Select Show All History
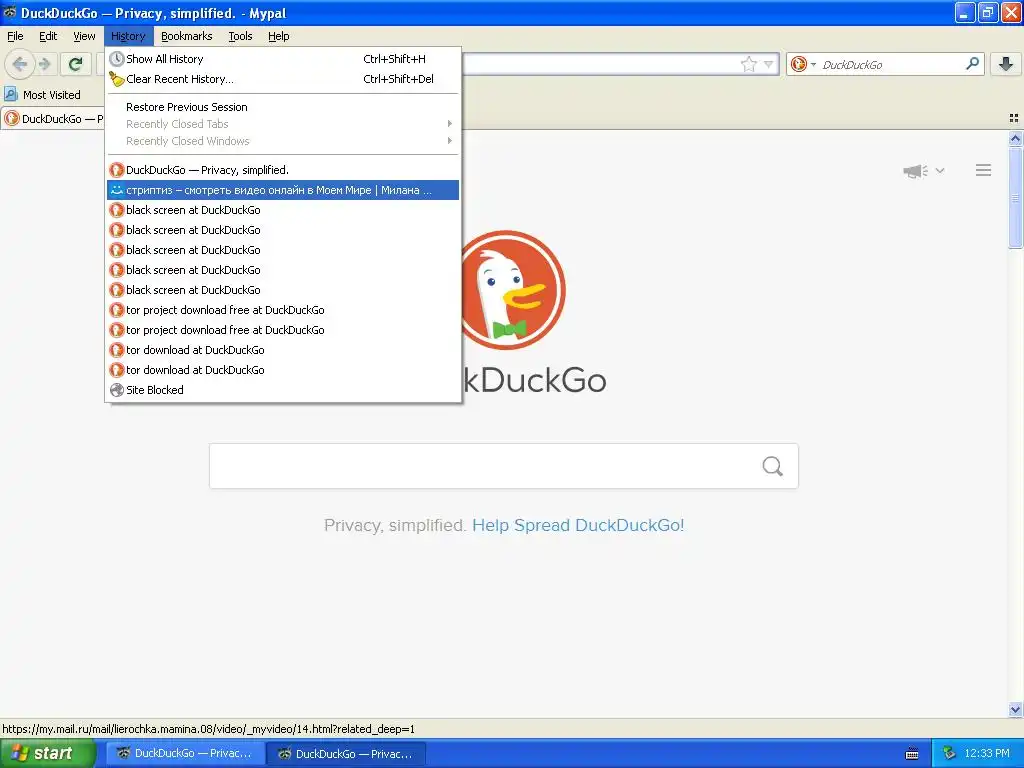 pyautogui.click(x=283, y=59)
